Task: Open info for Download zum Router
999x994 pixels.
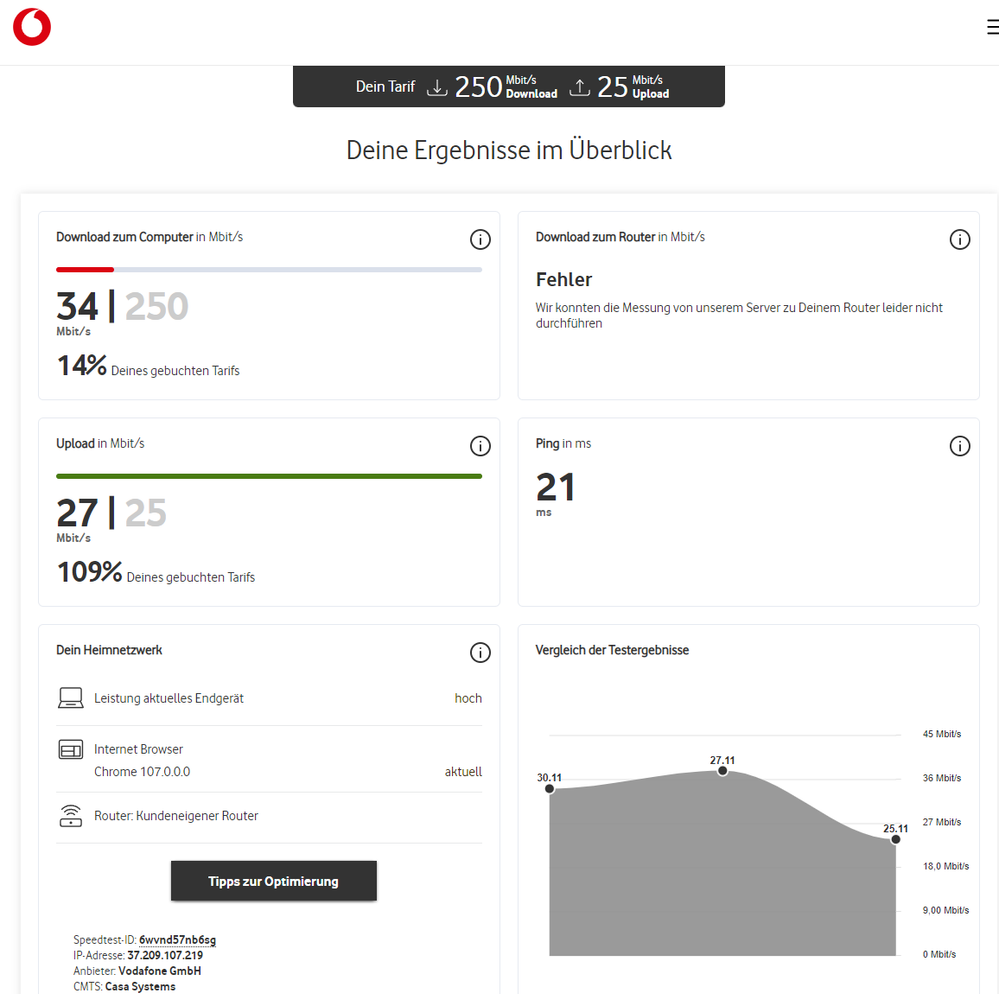Action: pyautogui.click(x=959, y=240)
